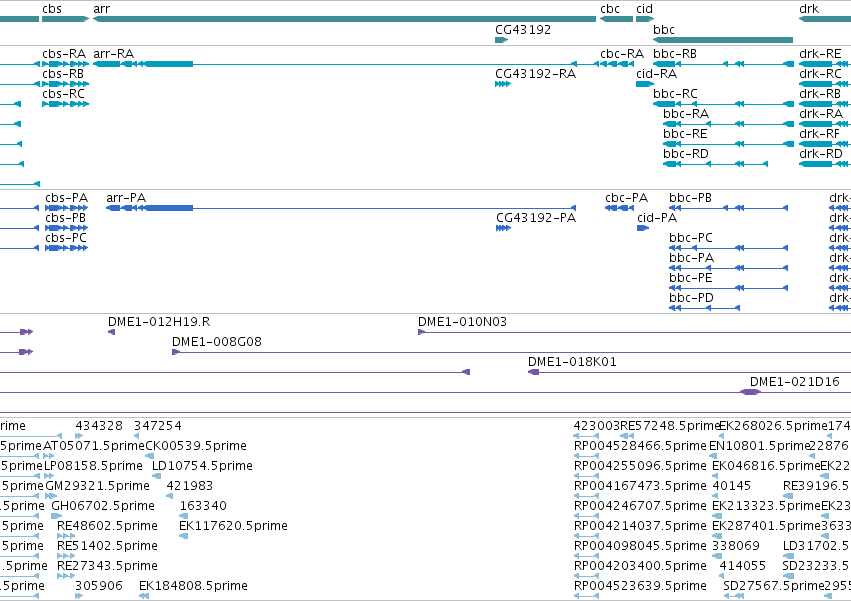Select the DME1-018K01 clone feature

(689, 372)
